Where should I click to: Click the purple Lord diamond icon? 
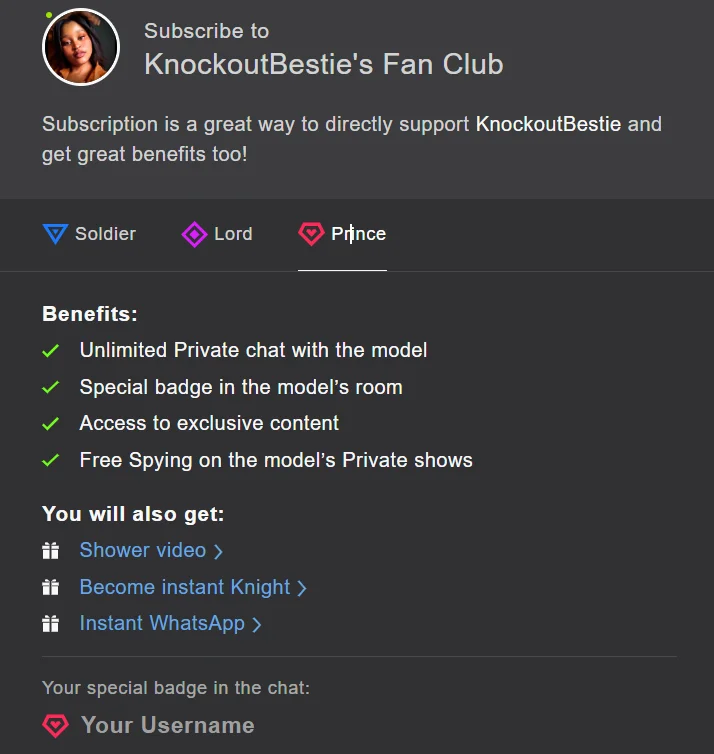(x=194, y=234)
